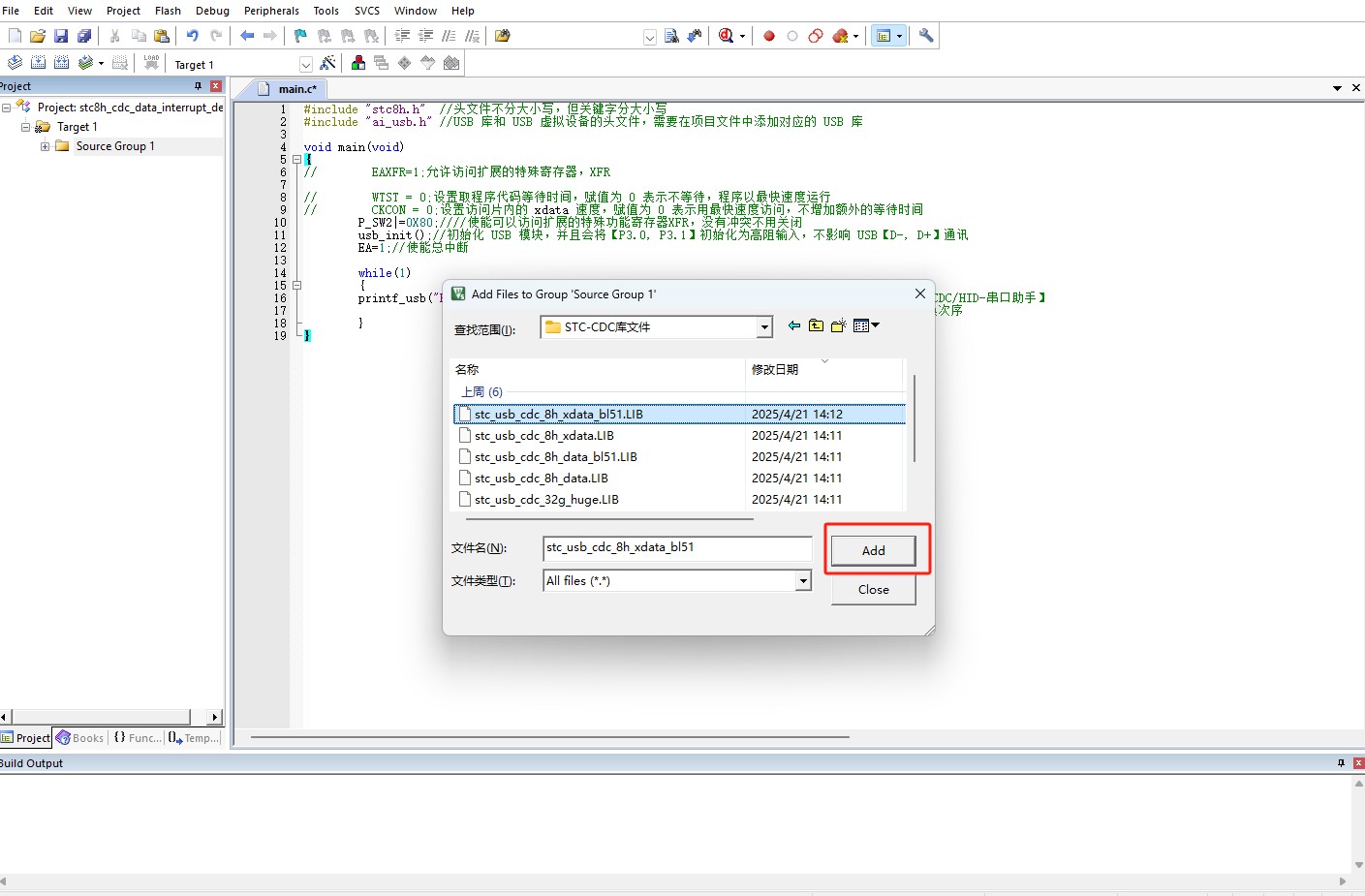Expand the Source Group 1 tree node

pos(45,146)
